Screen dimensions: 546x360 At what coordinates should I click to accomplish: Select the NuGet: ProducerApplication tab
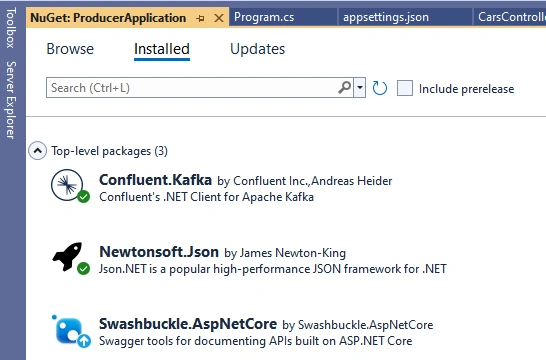[108, 18]
